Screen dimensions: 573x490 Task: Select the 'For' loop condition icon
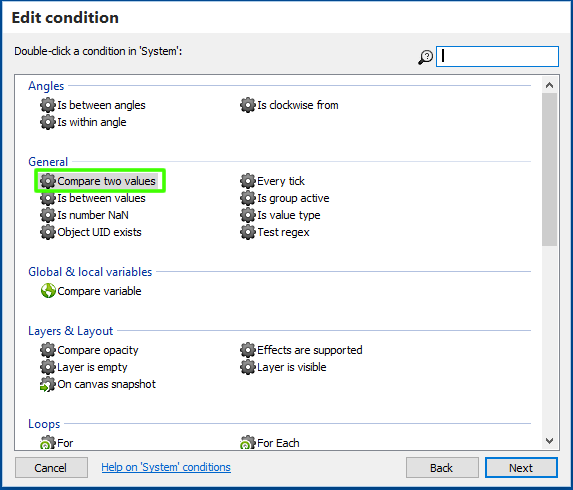point(48,442)
